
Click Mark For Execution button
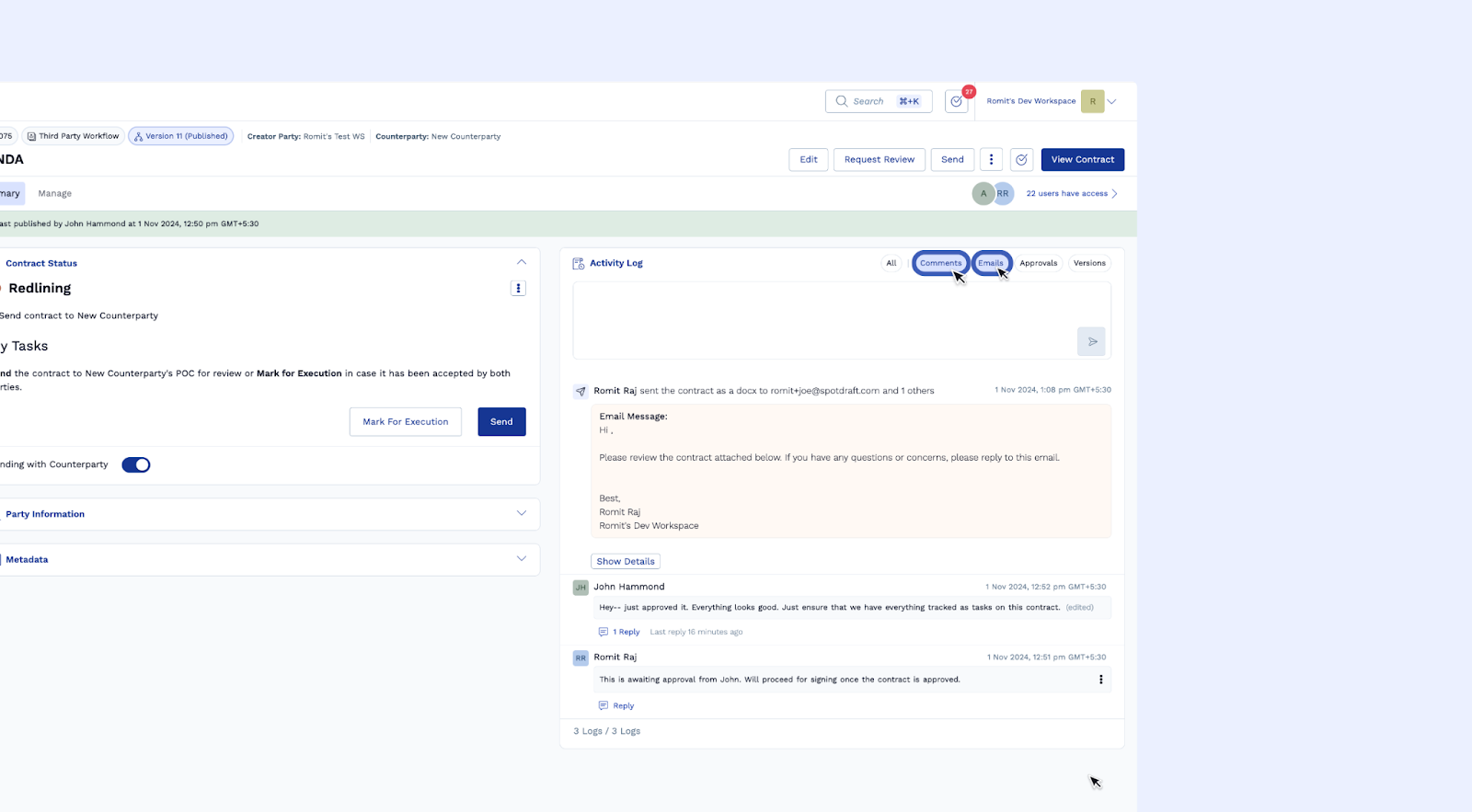406,422
